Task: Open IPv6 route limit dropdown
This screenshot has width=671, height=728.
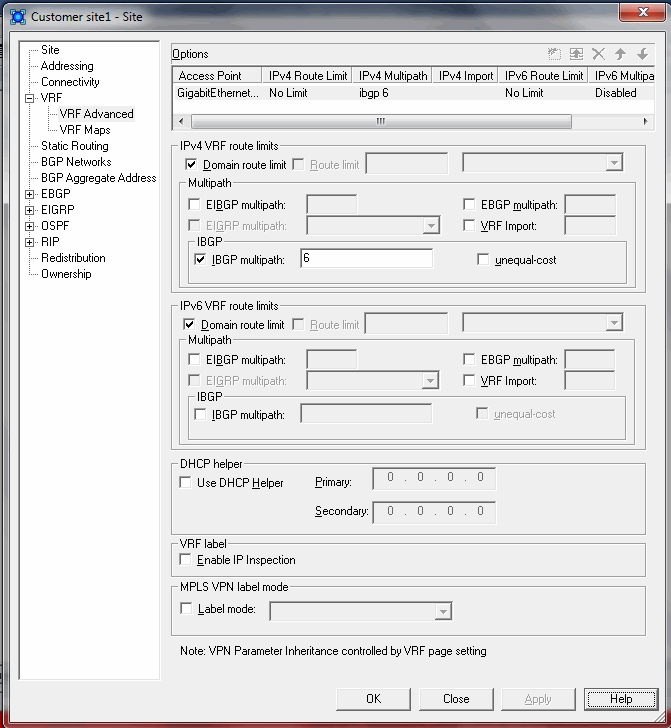Action: point(614,323)
